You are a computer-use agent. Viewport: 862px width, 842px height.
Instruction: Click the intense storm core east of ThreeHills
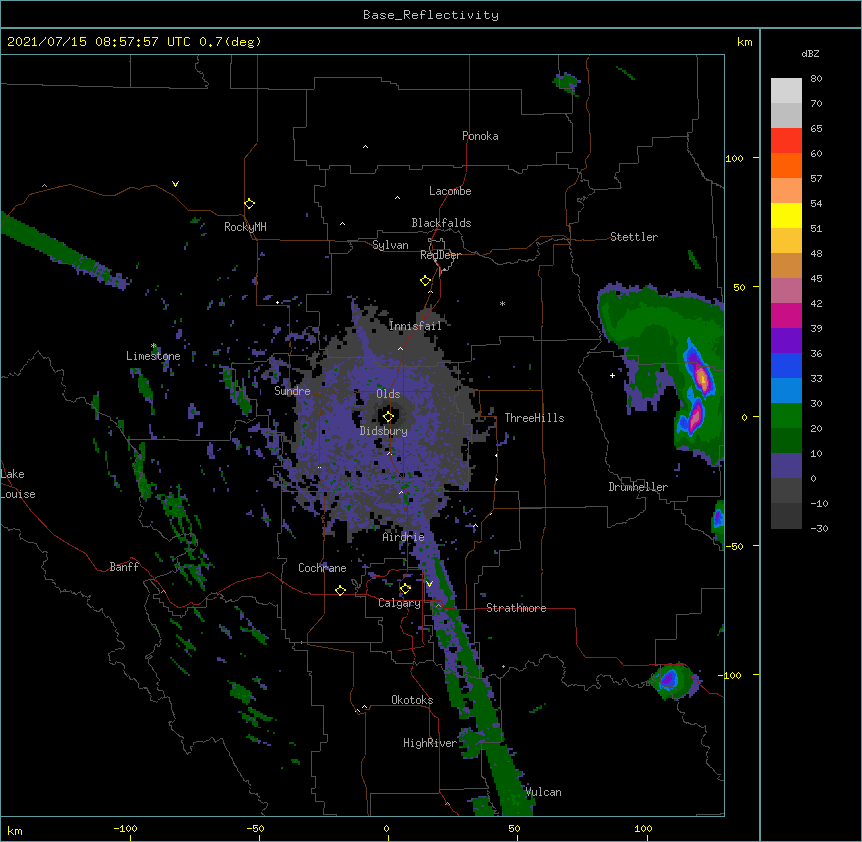[x=701, y=378]
